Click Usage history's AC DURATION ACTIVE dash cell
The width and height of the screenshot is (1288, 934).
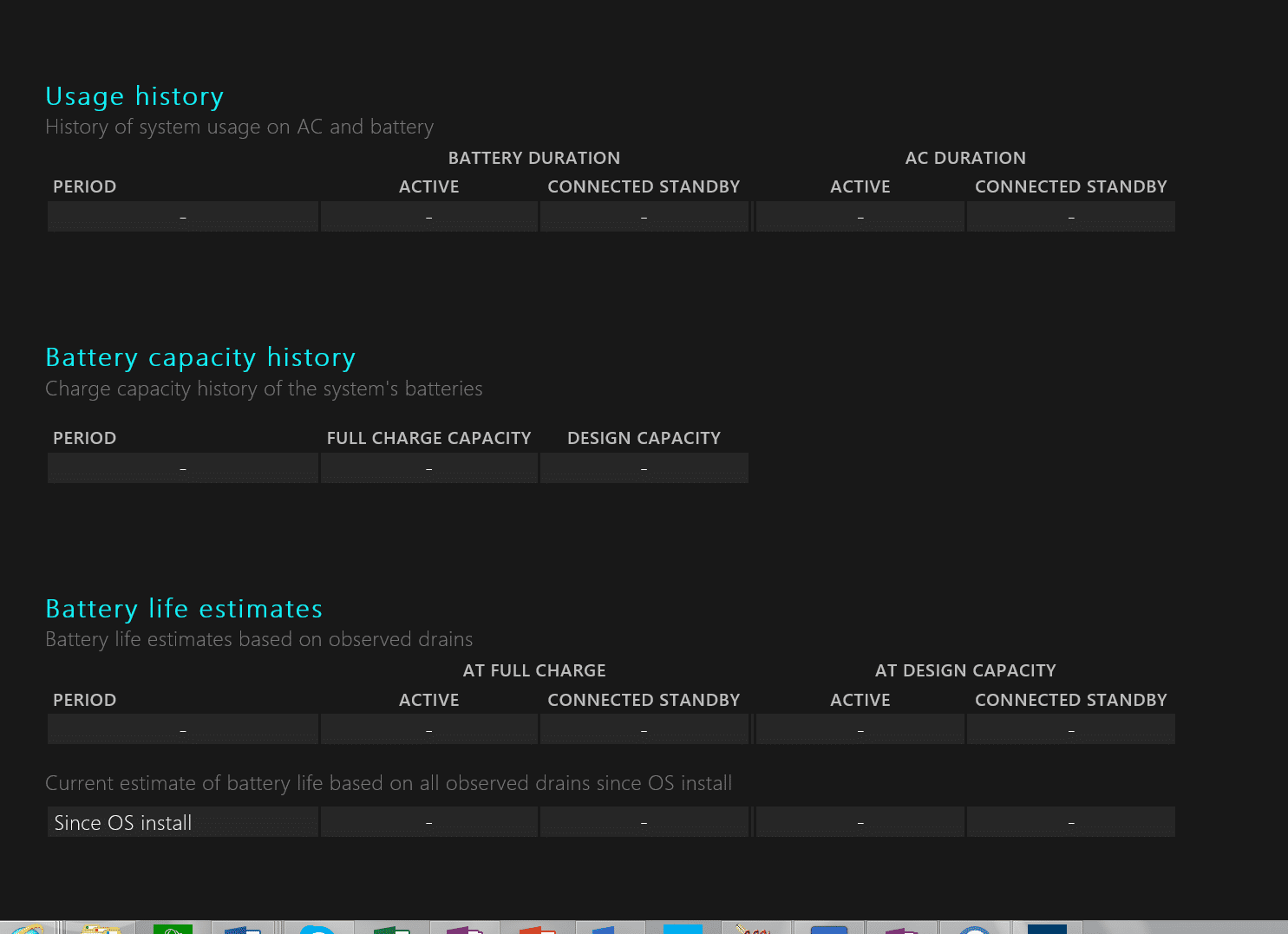860,217
